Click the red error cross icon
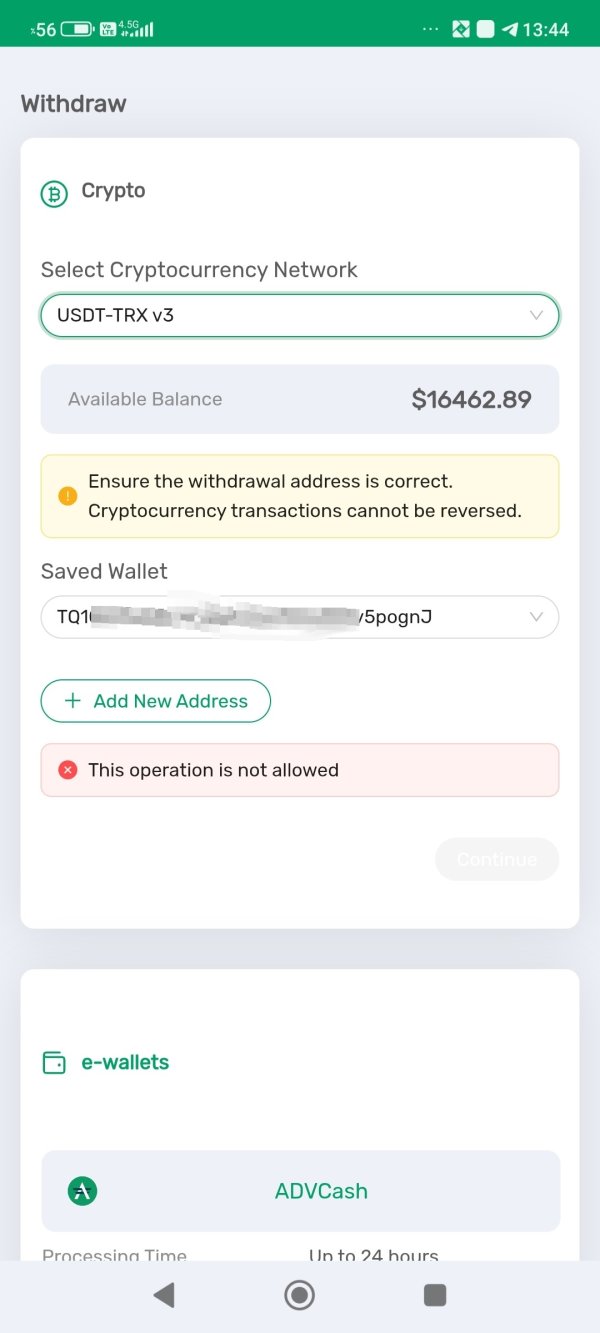The width and height of the screenshot is (600, 1333). (x=68, y=770)
